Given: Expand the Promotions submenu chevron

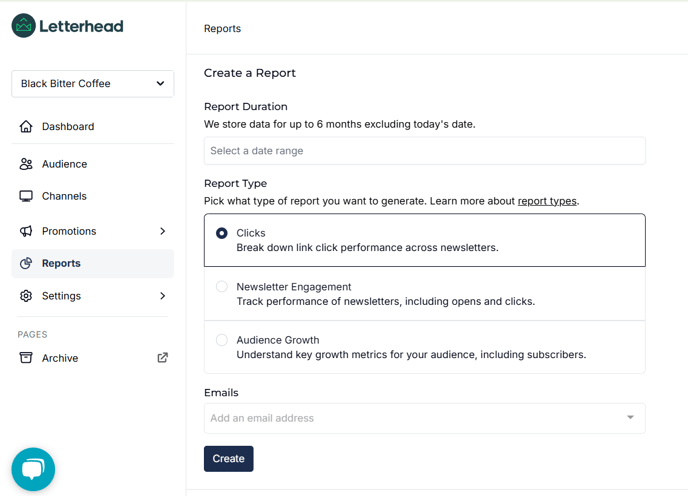Looking at the screenshot, I should (x=162, y=231).
